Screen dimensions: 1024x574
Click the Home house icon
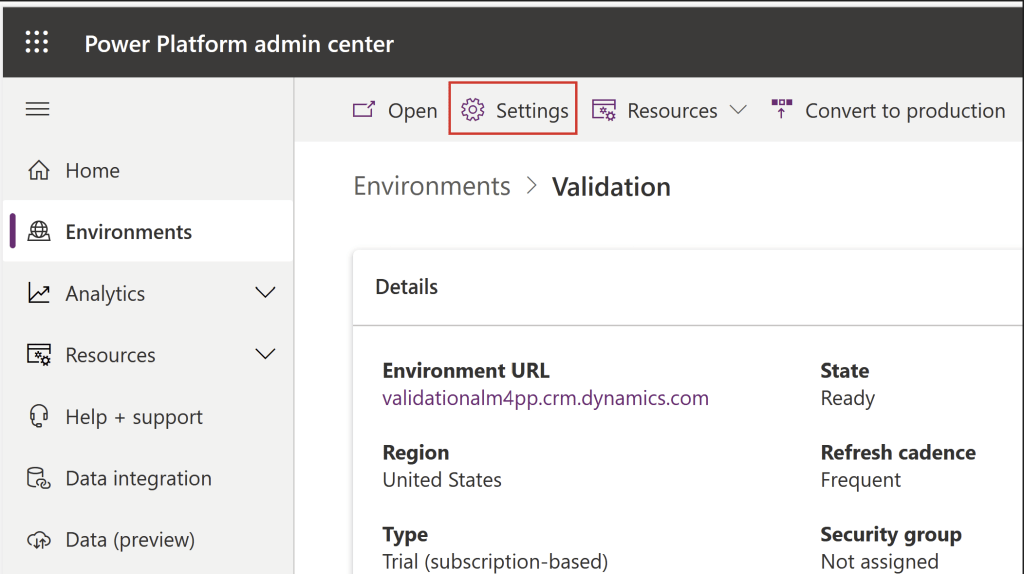[x=39, y=171]
